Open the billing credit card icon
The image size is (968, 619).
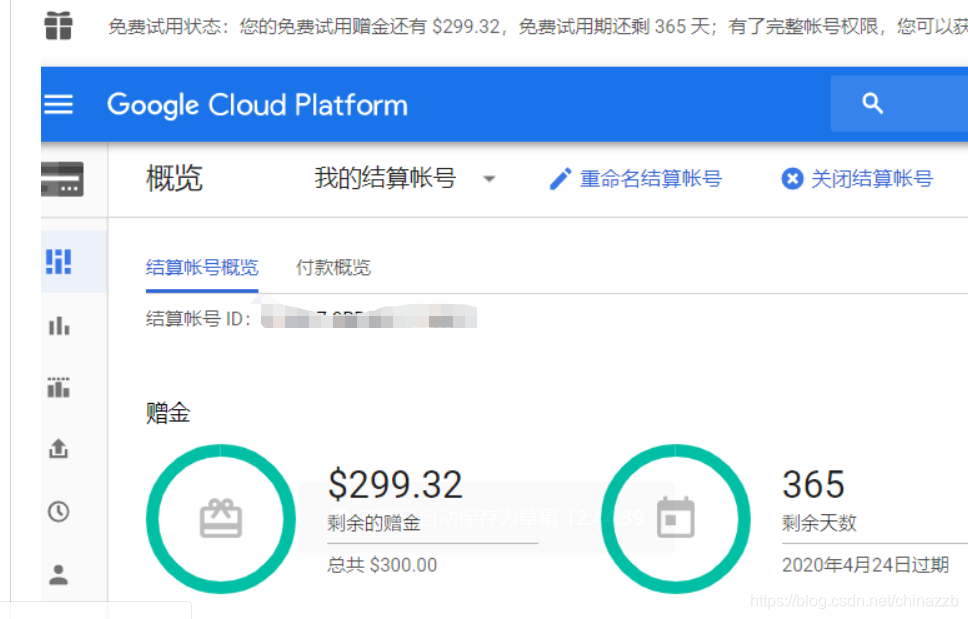click(x=62, y=179)
